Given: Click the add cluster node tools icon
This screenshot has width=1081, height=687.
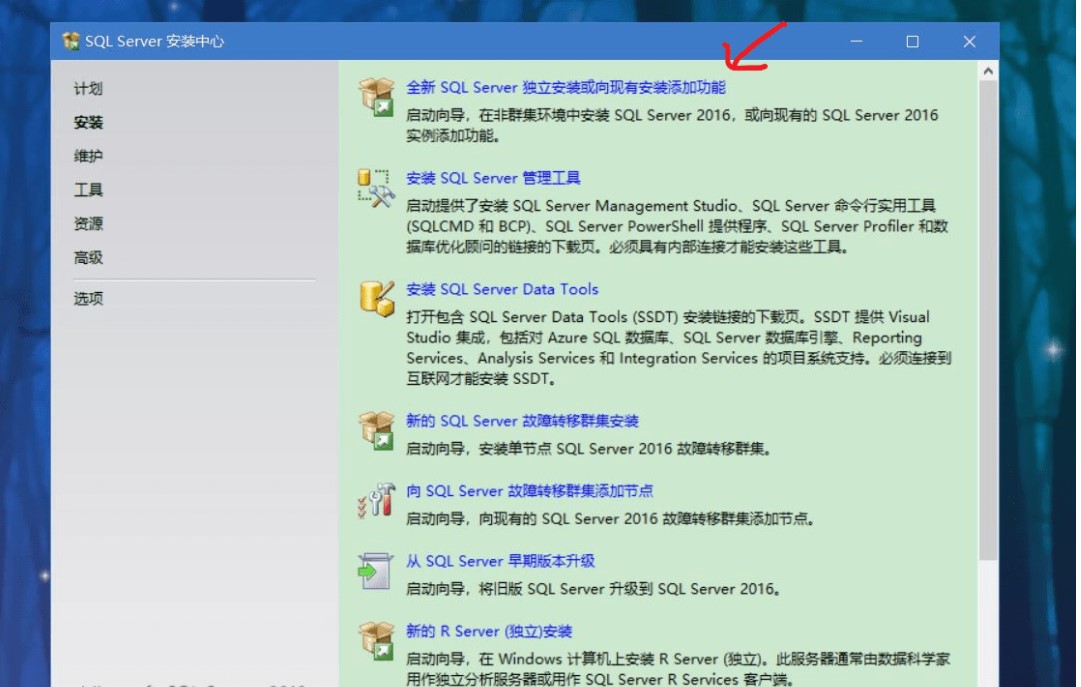Looking at the screenshot, I should pos(376,500).
